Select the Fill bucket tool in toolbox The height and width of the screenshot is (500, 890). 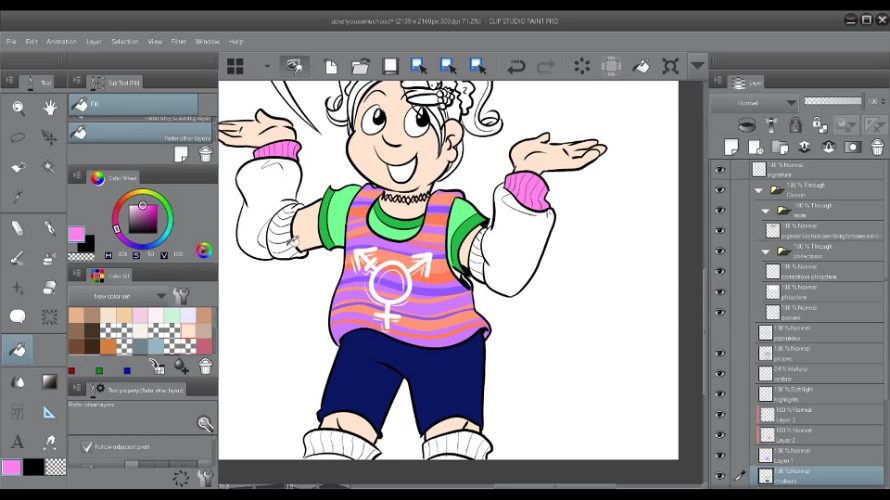coord(18,350)
